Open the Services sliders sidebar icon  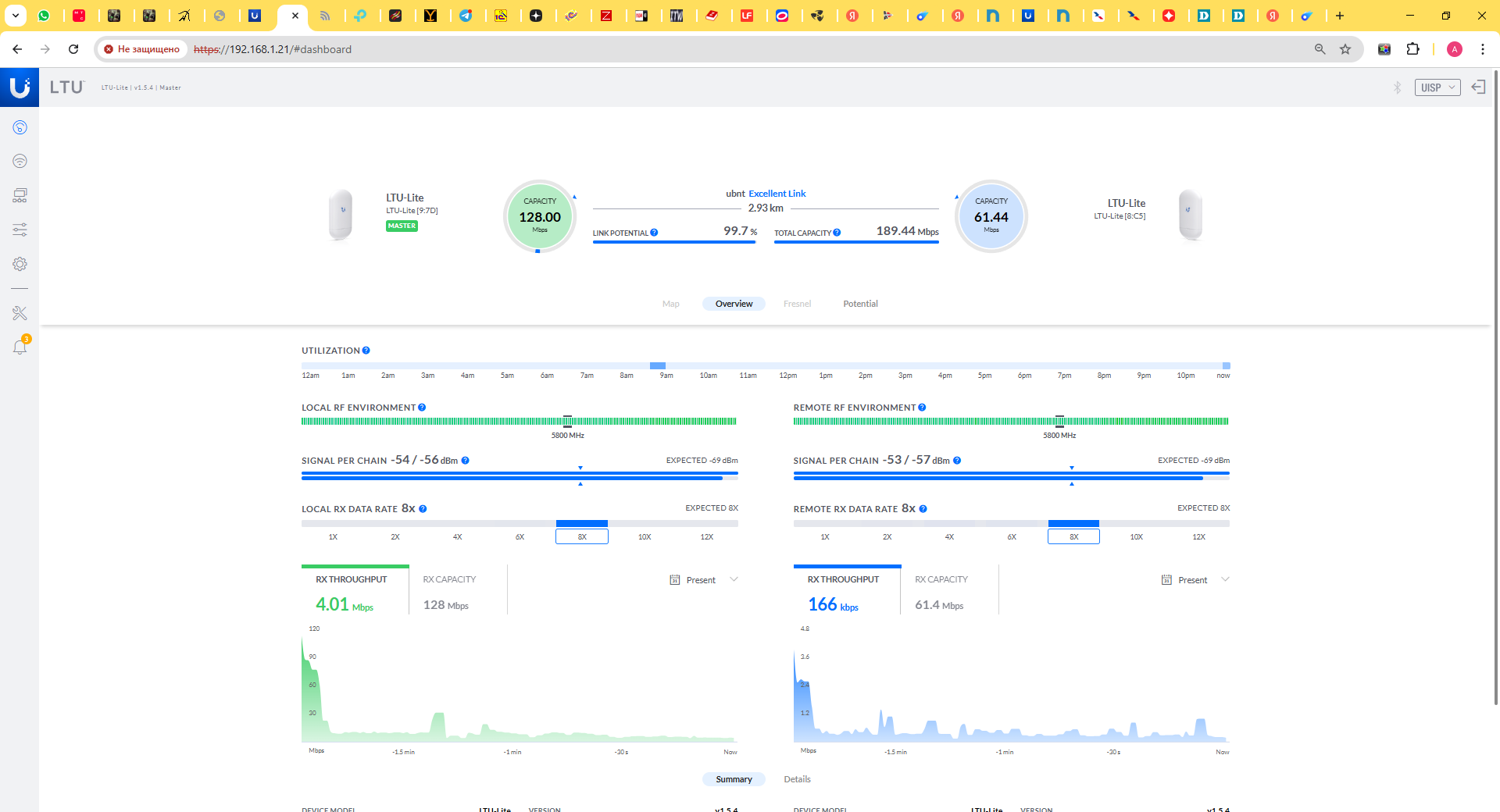pos(20,230)
